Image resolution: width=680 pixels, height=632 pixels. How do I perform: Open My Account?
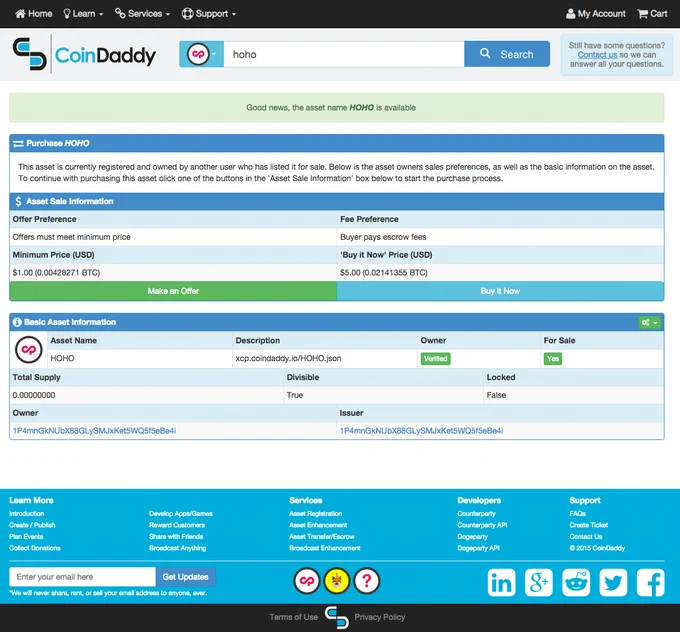[x=596, y=13]
